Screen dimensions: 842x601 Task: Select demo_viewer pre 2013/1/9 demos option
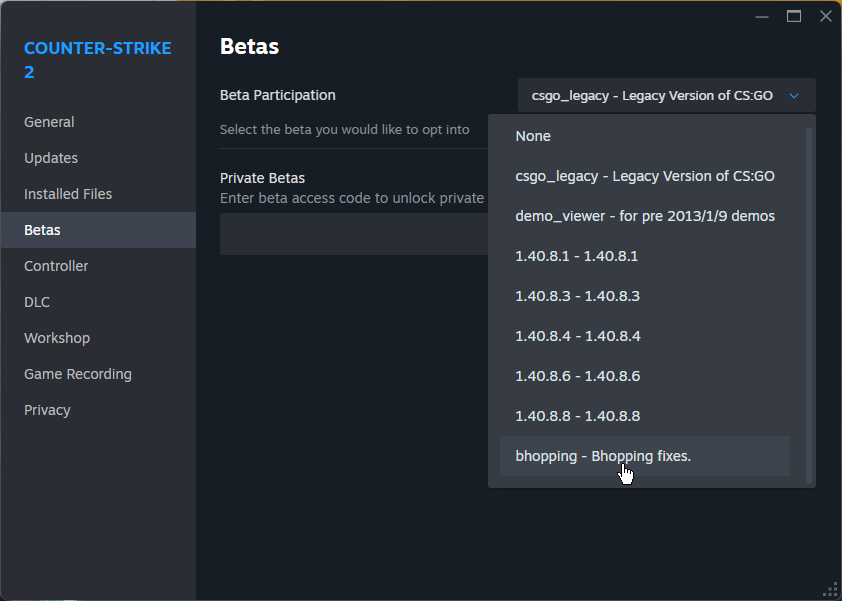[645, 216]
